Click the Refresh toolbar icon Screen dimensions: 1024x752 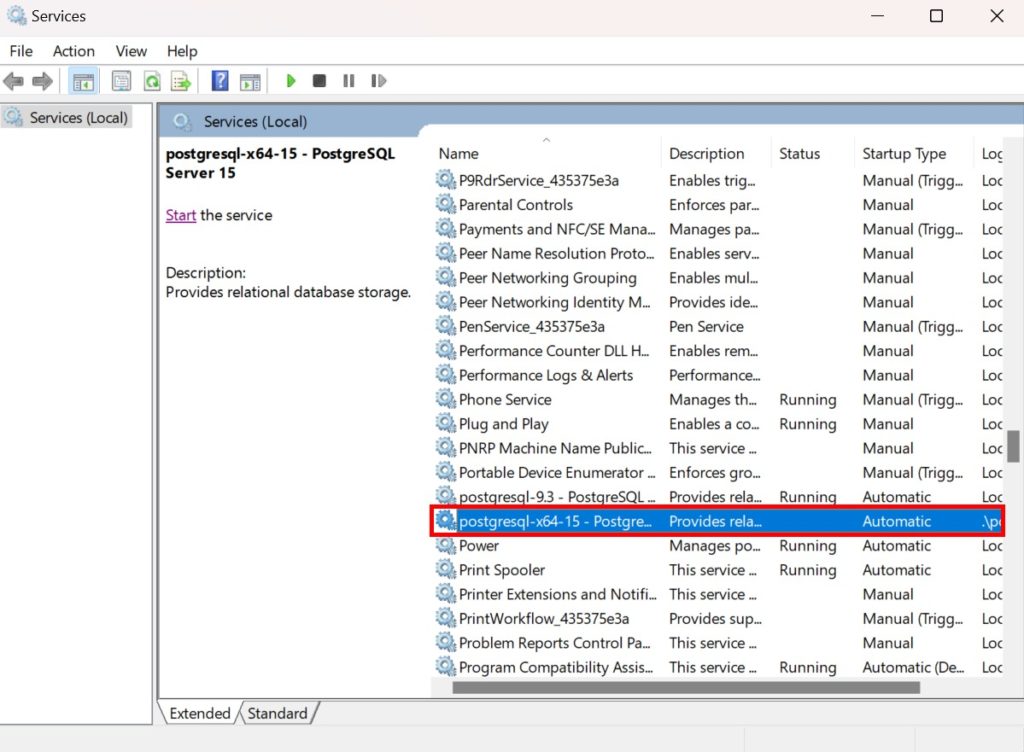coord(152,81)
